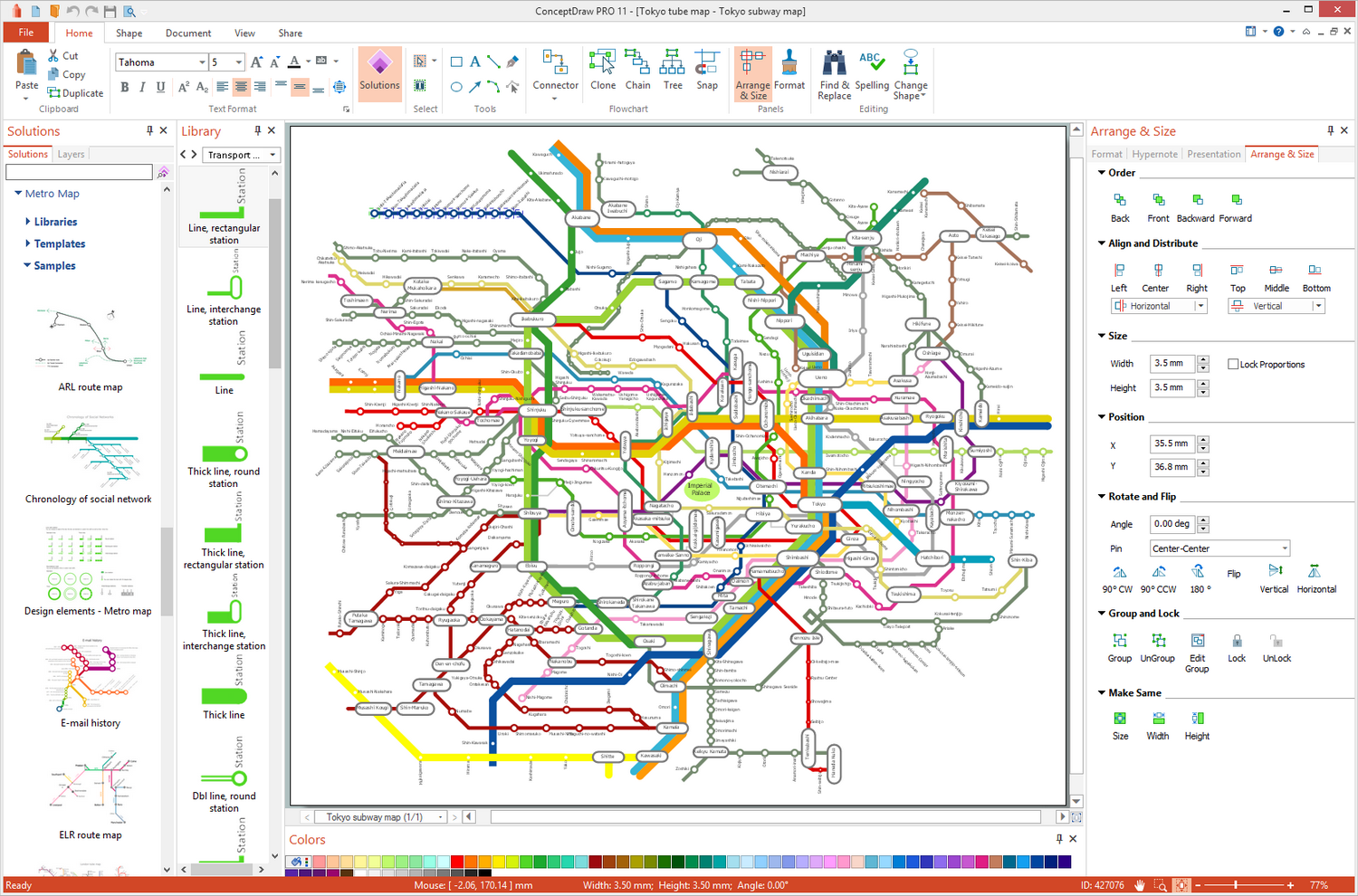Open Find & Replace
Screen dimensions: 1358x896
(x=834, y=74)
